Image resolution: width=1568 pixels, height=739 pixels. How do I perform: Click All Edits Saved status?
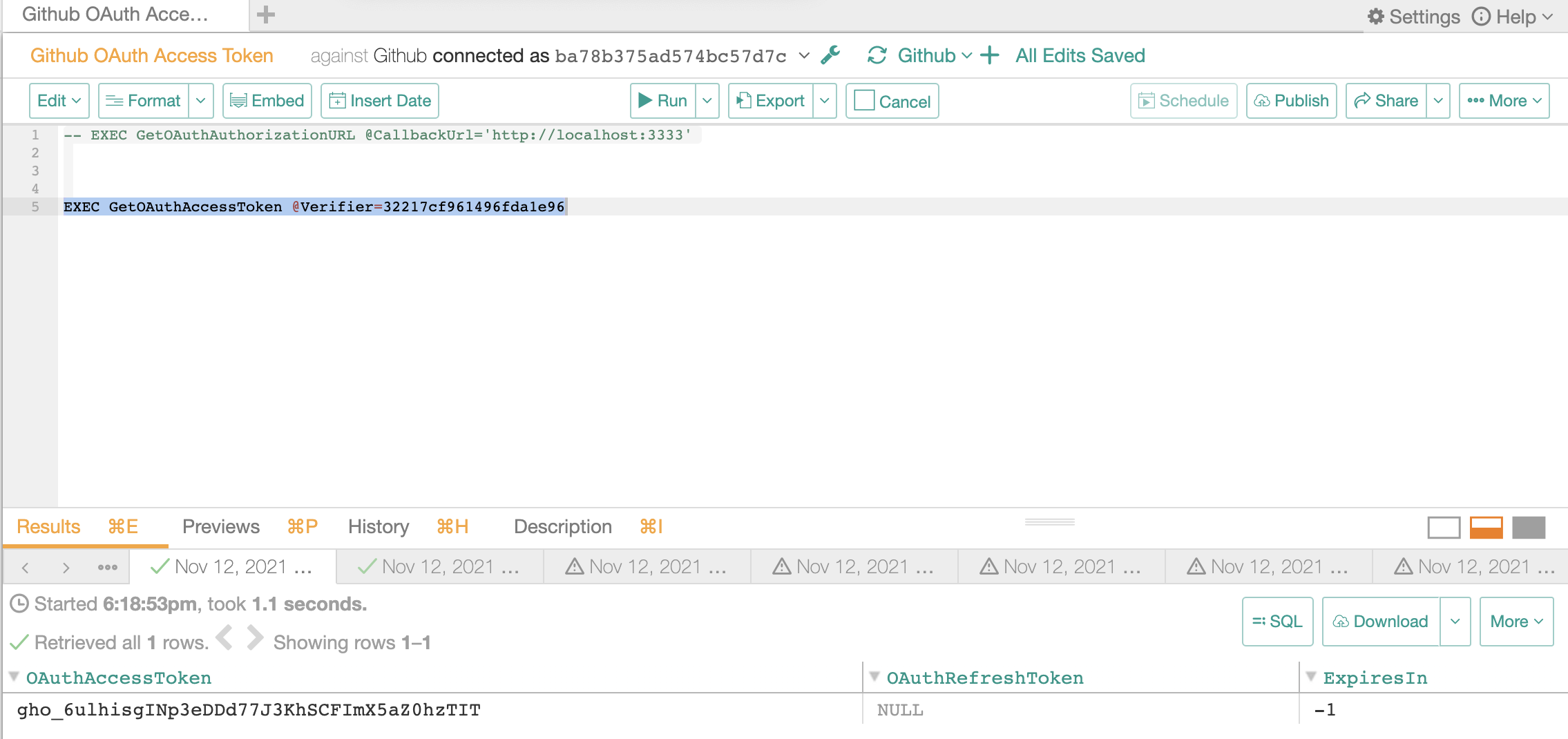point(1080,55)
